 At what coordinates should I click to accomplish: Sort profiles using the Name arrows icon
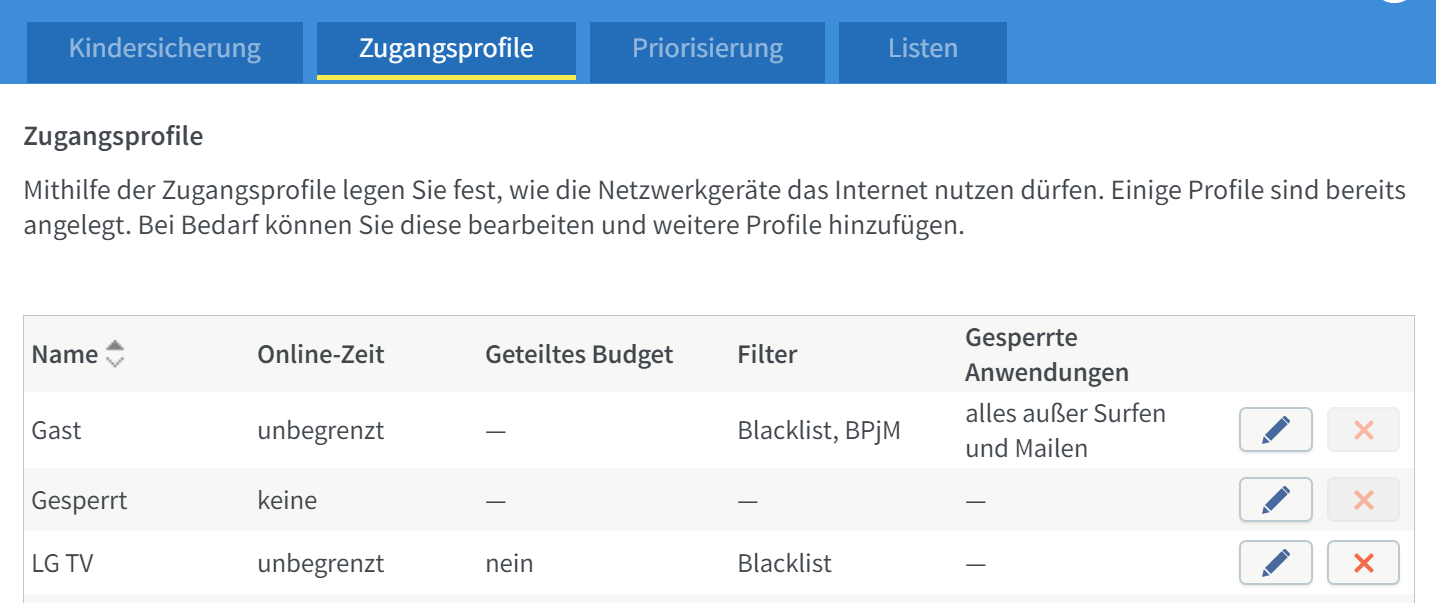(x=115, y=354)
